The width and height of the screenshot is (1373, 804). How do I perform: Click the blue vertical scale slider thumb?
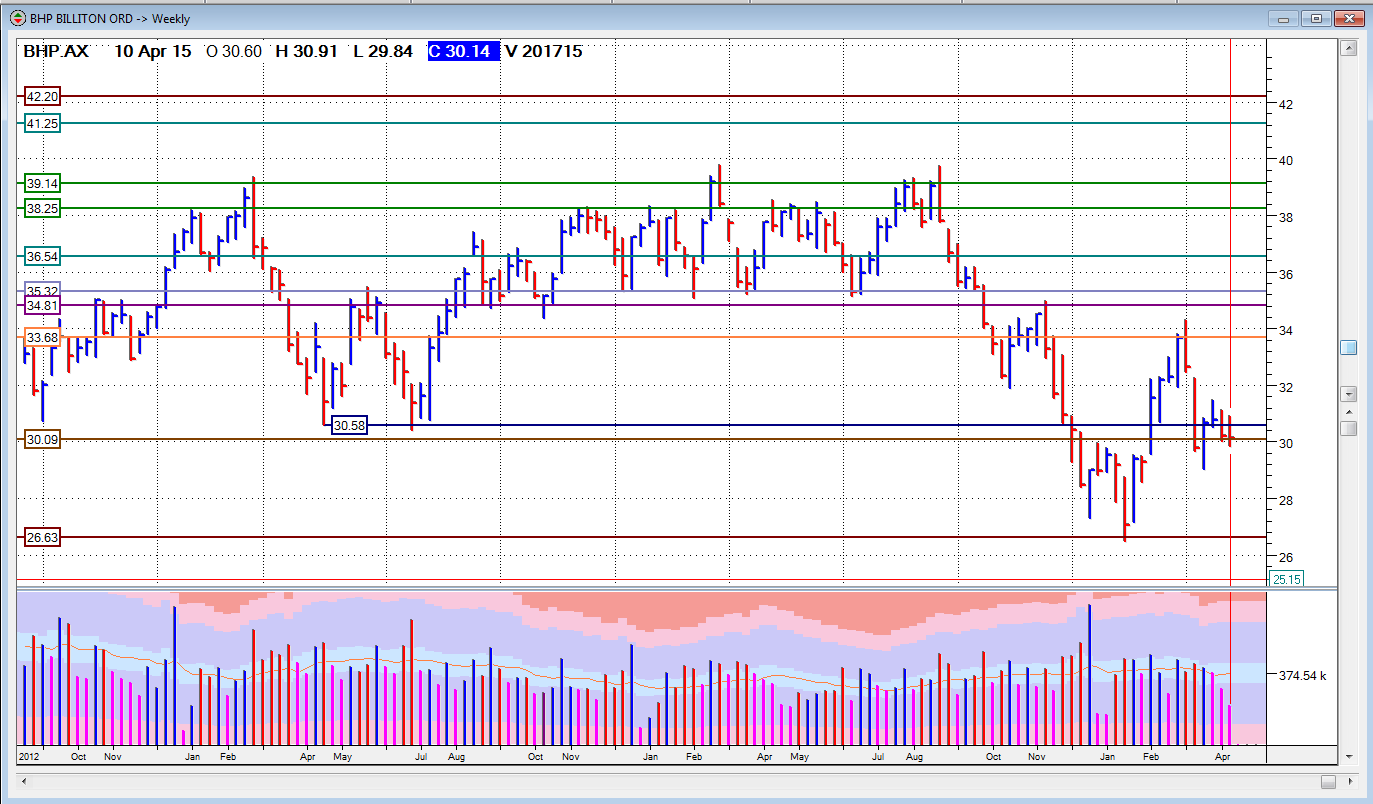coord(1348,347)
